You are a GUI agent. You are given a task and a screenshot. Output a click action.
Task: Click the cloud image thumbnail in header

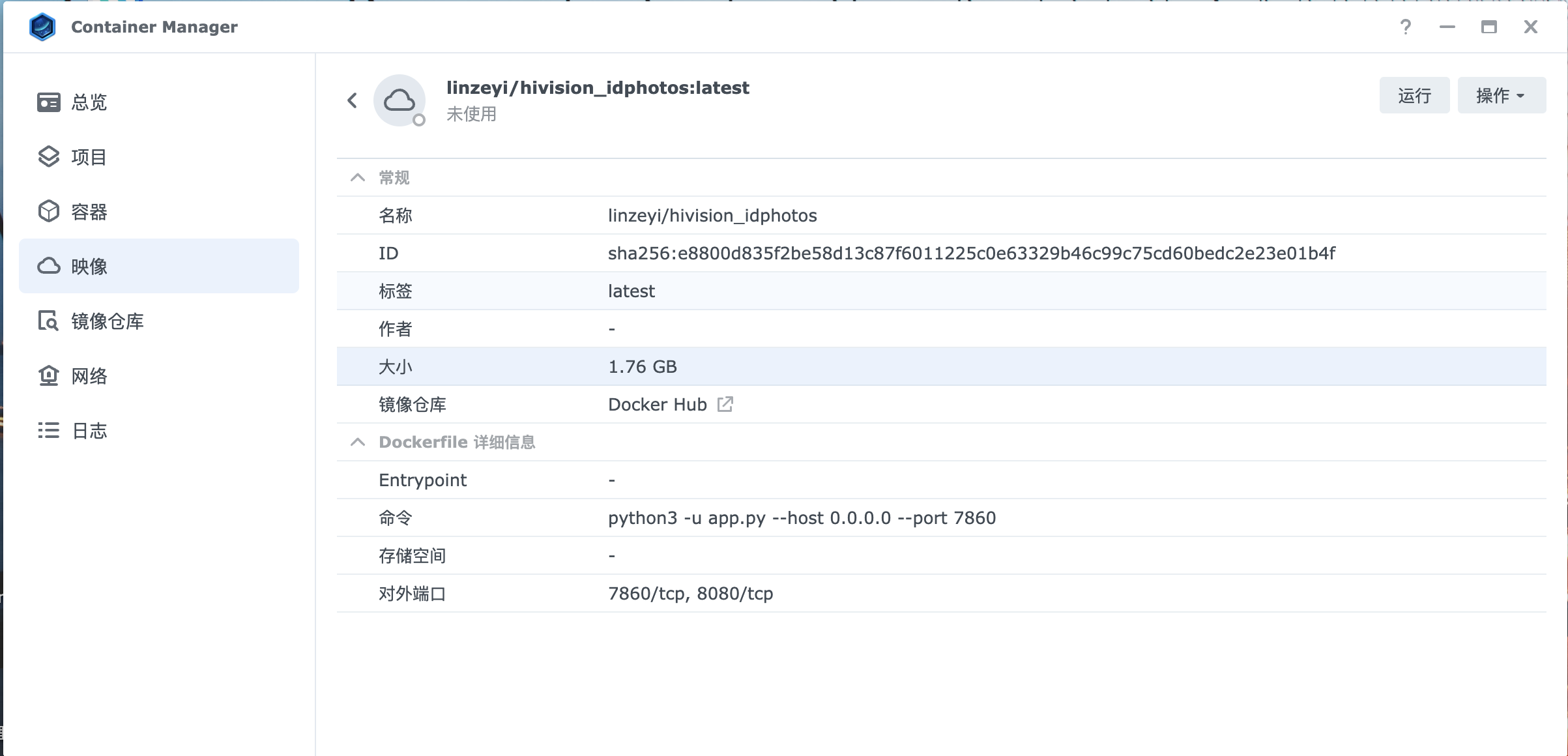coord(399,100)
